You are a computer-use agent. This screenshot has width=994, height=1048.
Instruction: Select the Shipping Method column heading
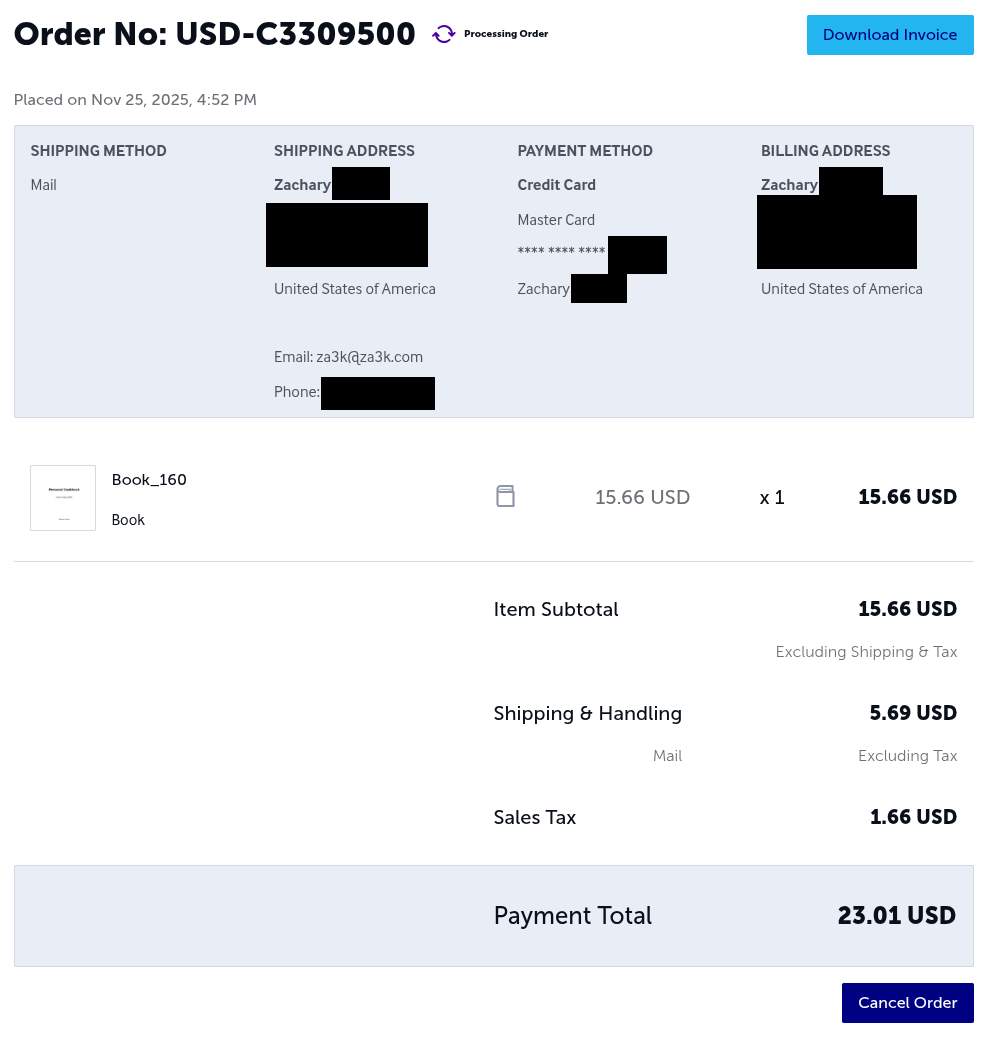pyautogui.click(x=98, y=151)
